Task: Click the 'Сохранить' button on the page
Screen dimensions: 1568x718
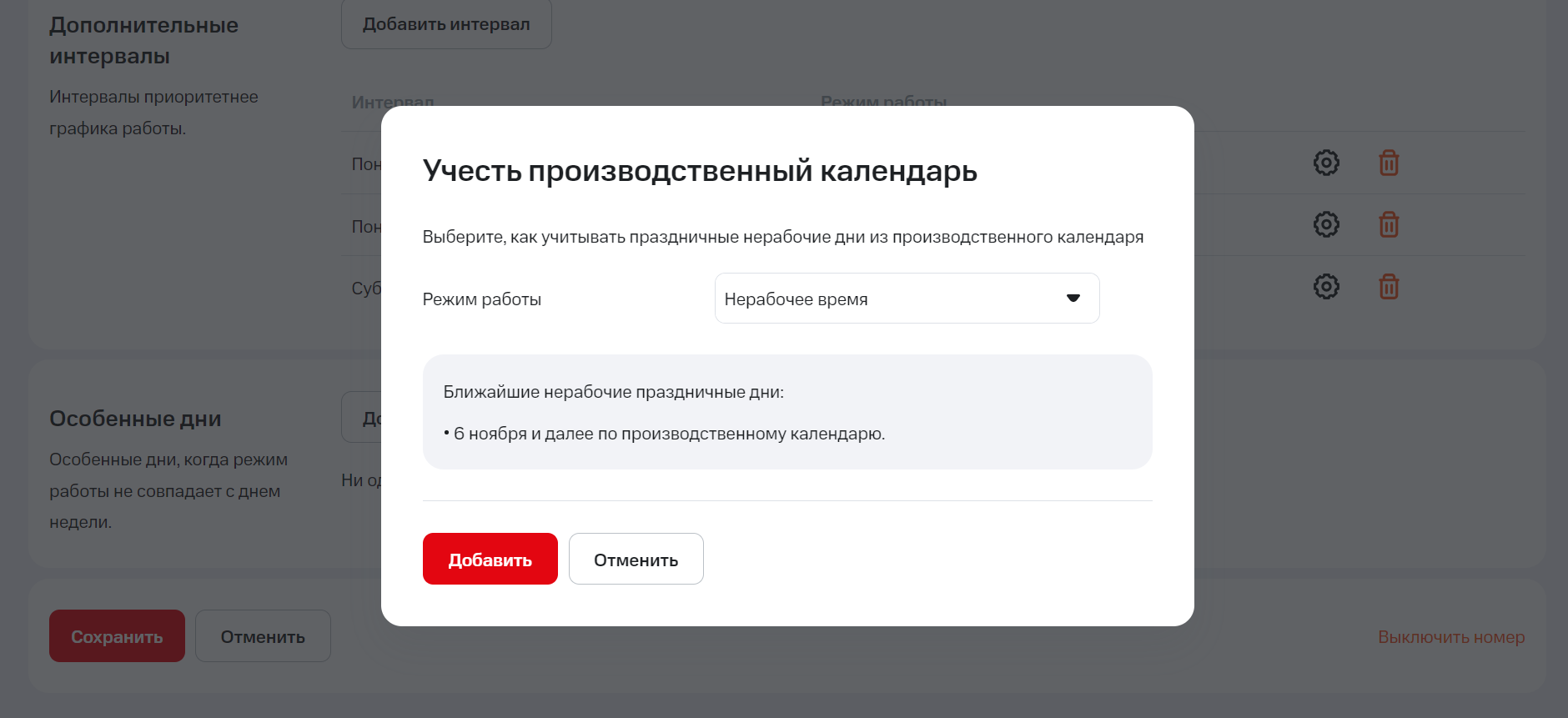Action: click(x=117, y=636)
